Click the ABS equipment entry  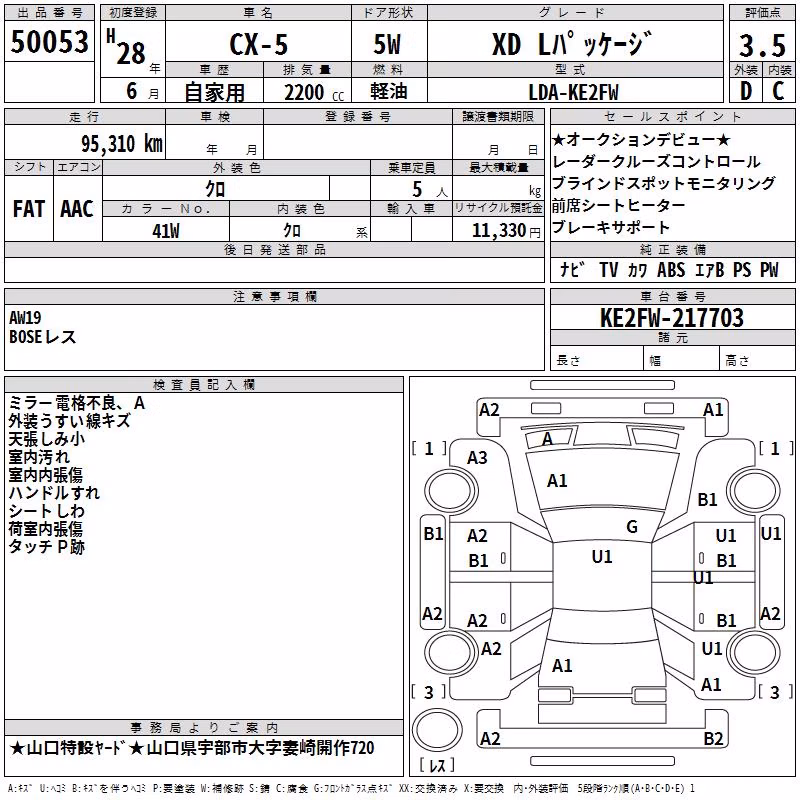click(x=671, y=269)
